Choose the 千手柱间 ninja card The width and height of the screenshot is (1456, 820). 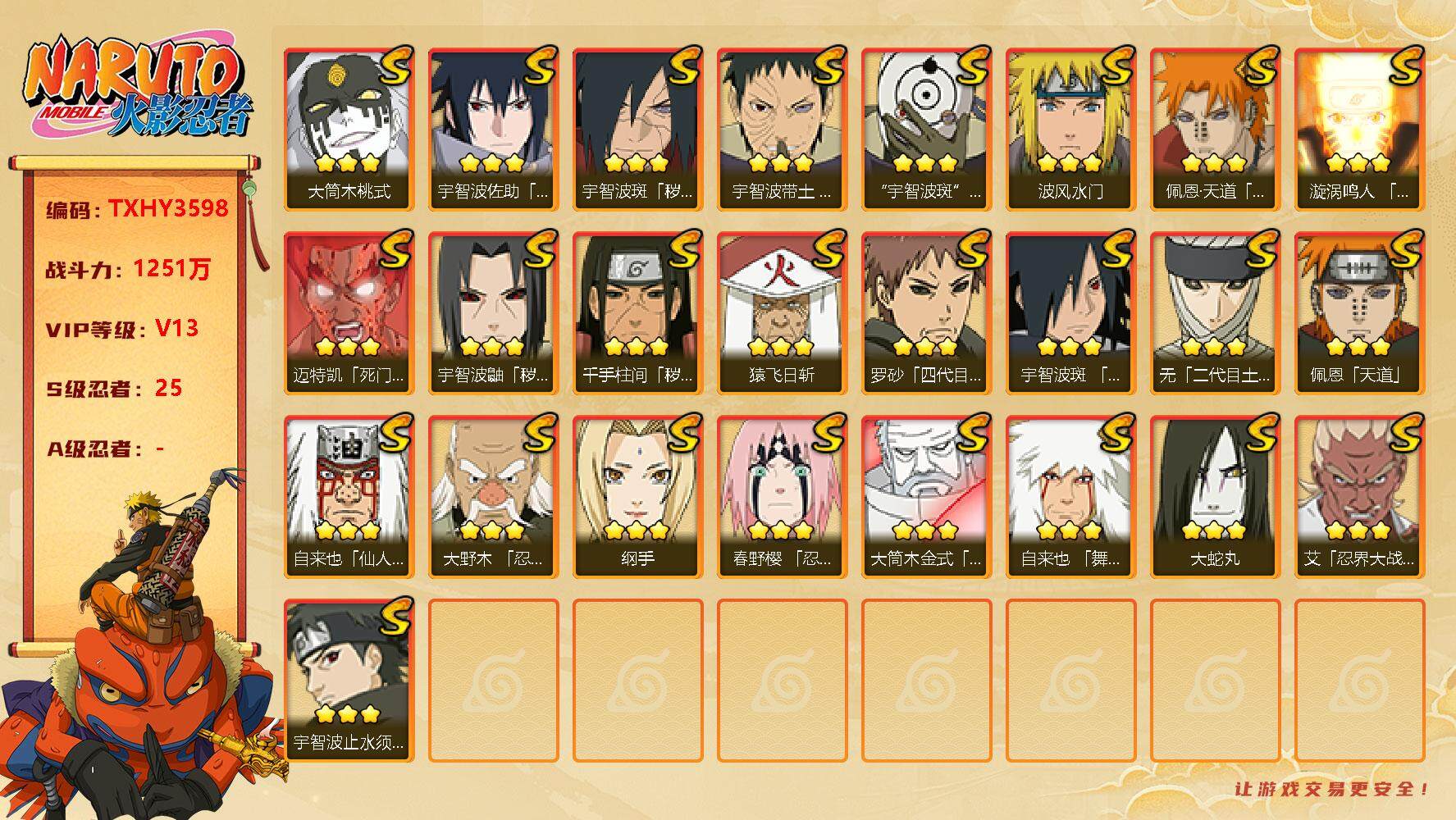click(x=637, y=313)
